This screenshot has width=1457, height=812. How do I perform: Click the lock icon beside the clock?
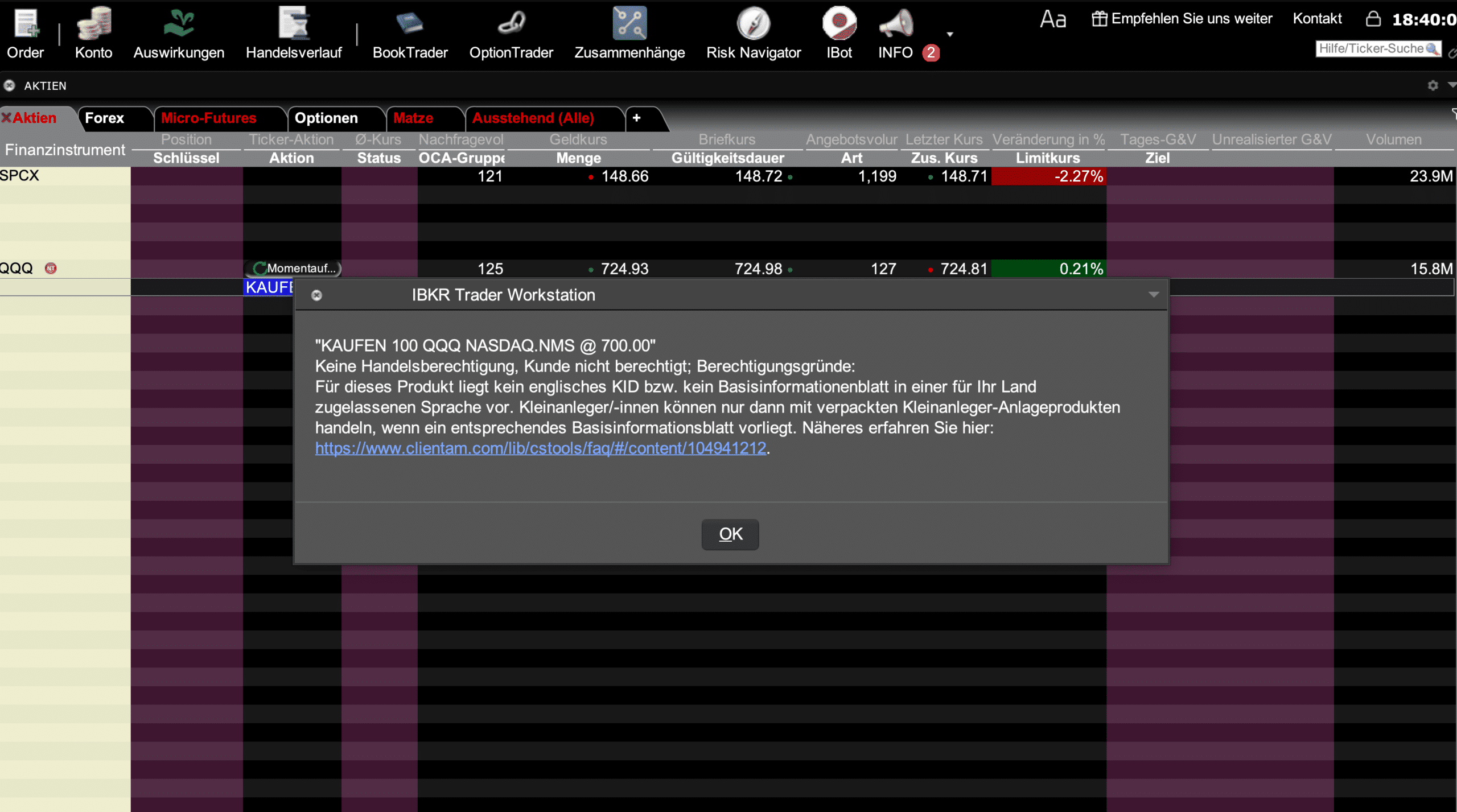click(x=1373, y=19)
